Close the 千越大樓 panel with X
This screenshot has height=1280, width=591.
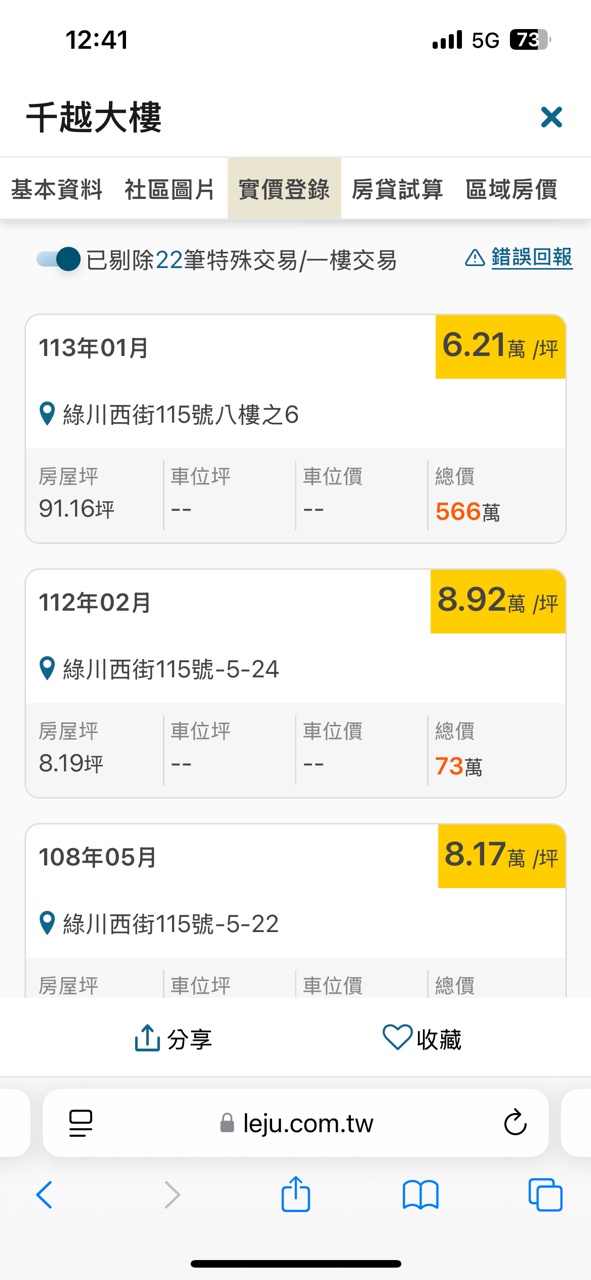point(551,118)
